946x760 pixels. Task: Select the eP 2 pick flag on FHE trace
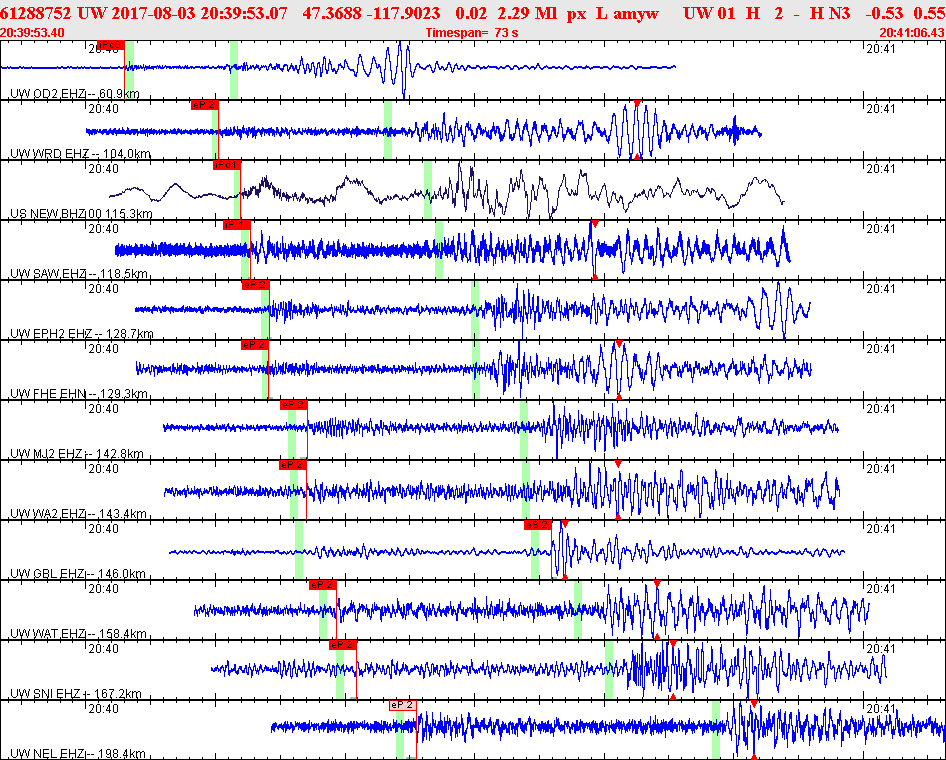pyautogui.click(x=255, y=345)
